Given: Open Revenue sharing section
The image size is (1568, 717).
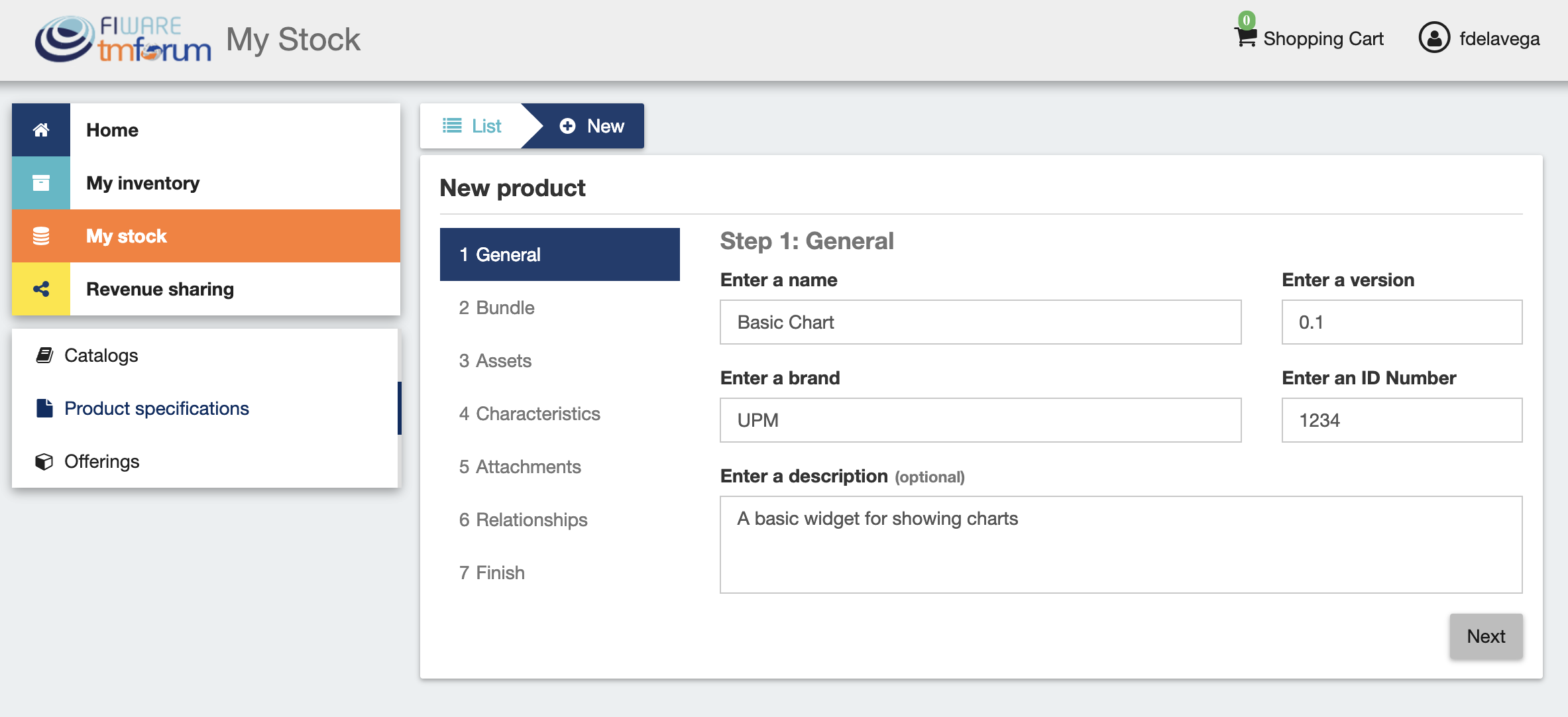Looking at the screenshot, I should pos(206,289).
